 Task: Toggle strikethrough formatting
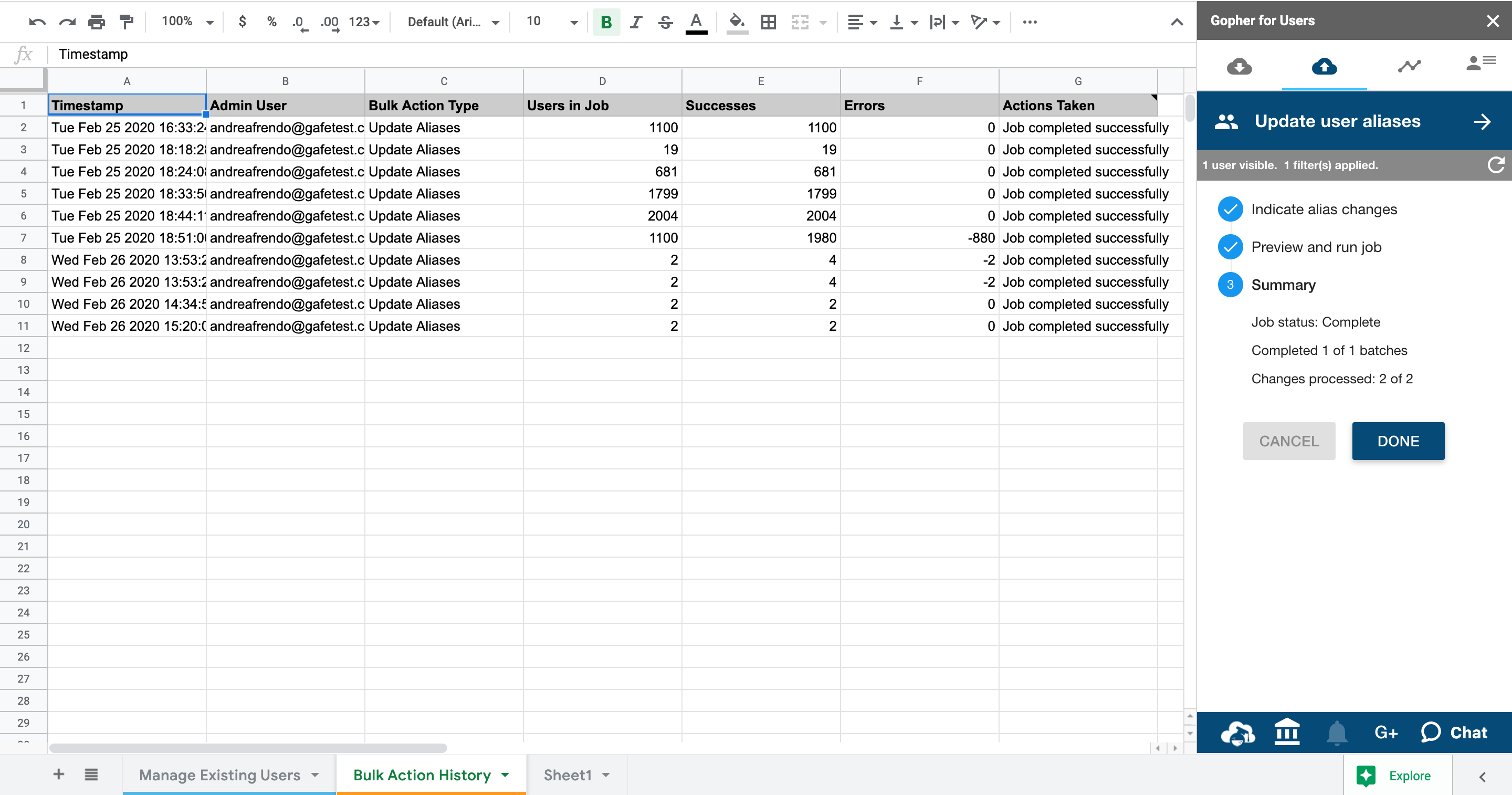[x=665, y=22]
